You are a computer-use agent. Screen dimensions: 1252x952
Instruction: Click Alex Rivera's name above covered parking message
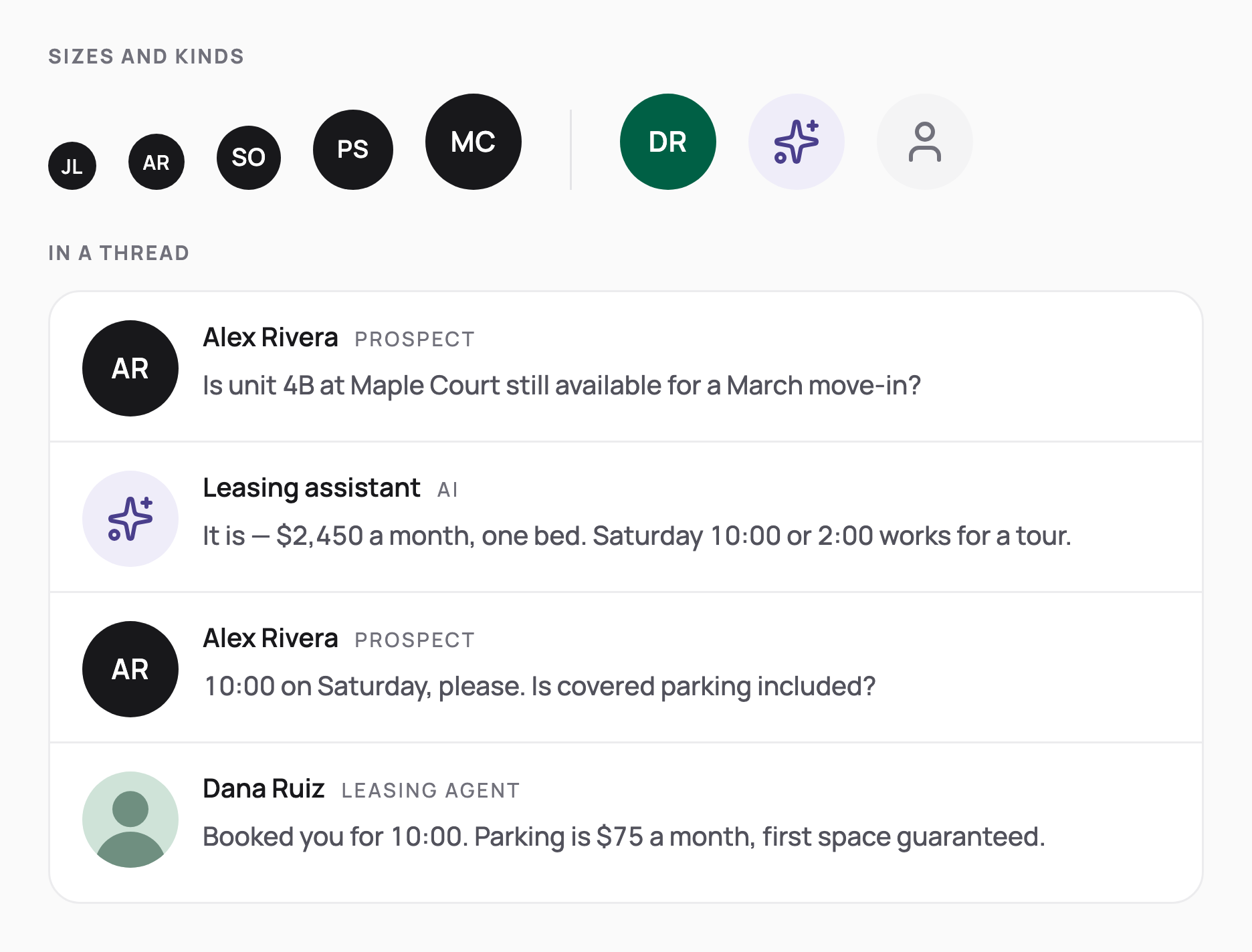click(x=270, y=638)
